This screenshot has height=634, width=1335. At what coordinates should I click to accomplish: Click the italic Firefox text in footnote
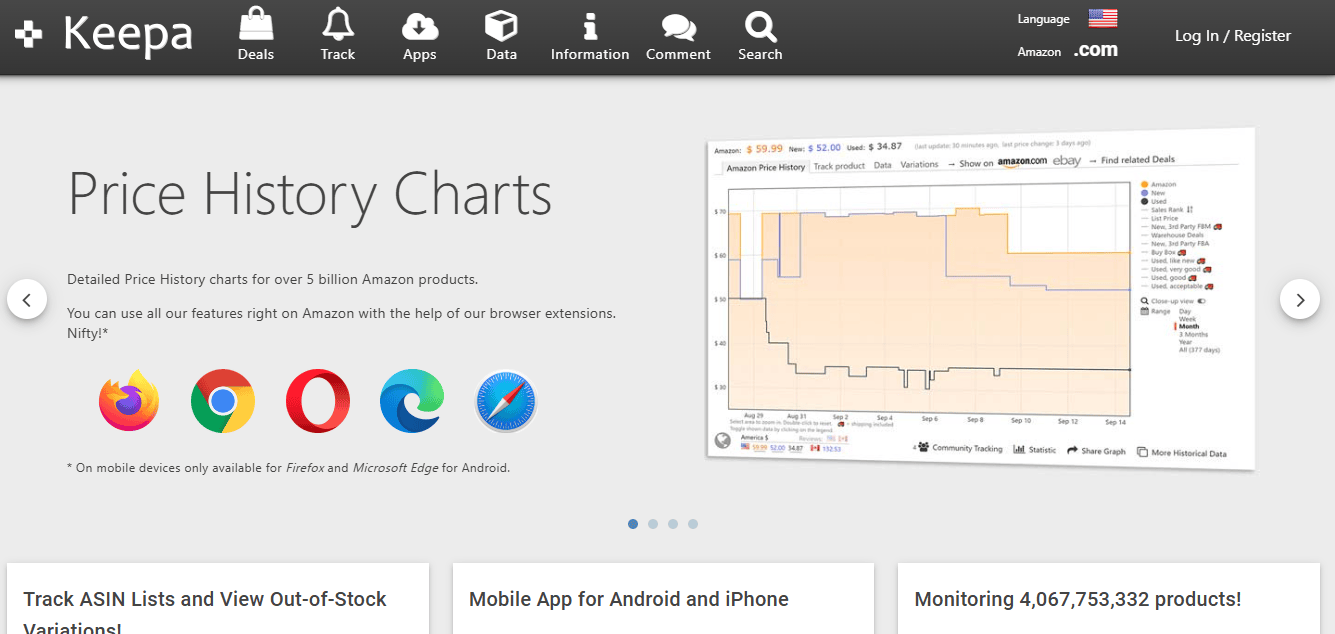[x=305, y=467]
